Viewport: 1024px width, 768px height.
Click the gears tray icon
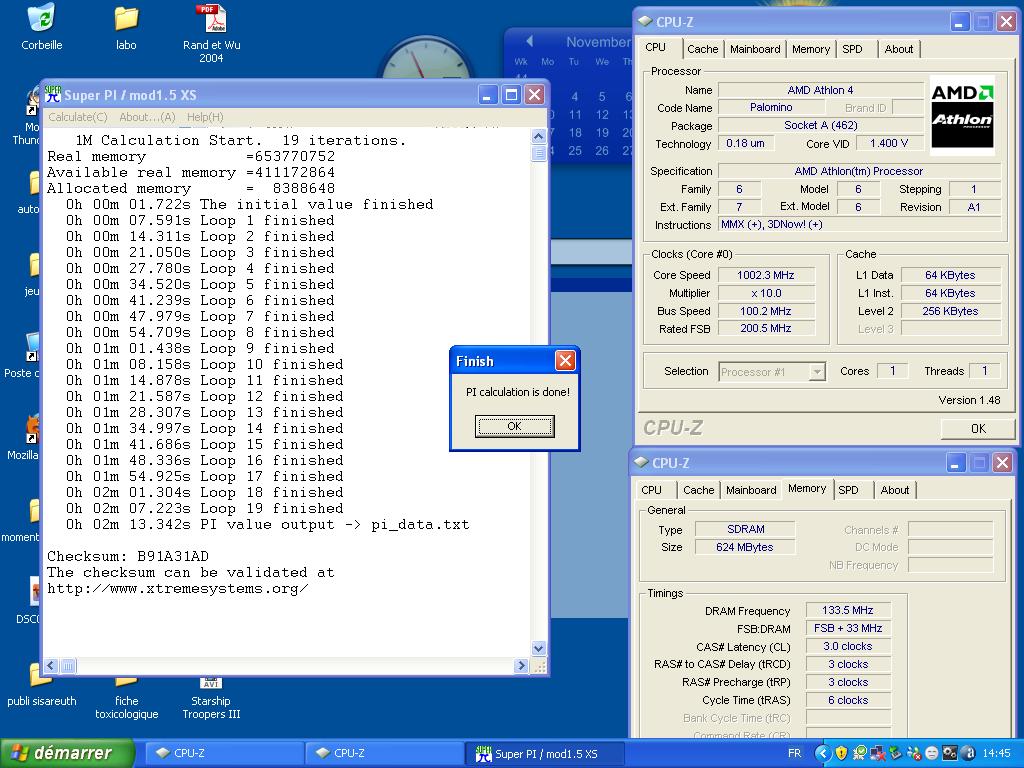point(950,753)
